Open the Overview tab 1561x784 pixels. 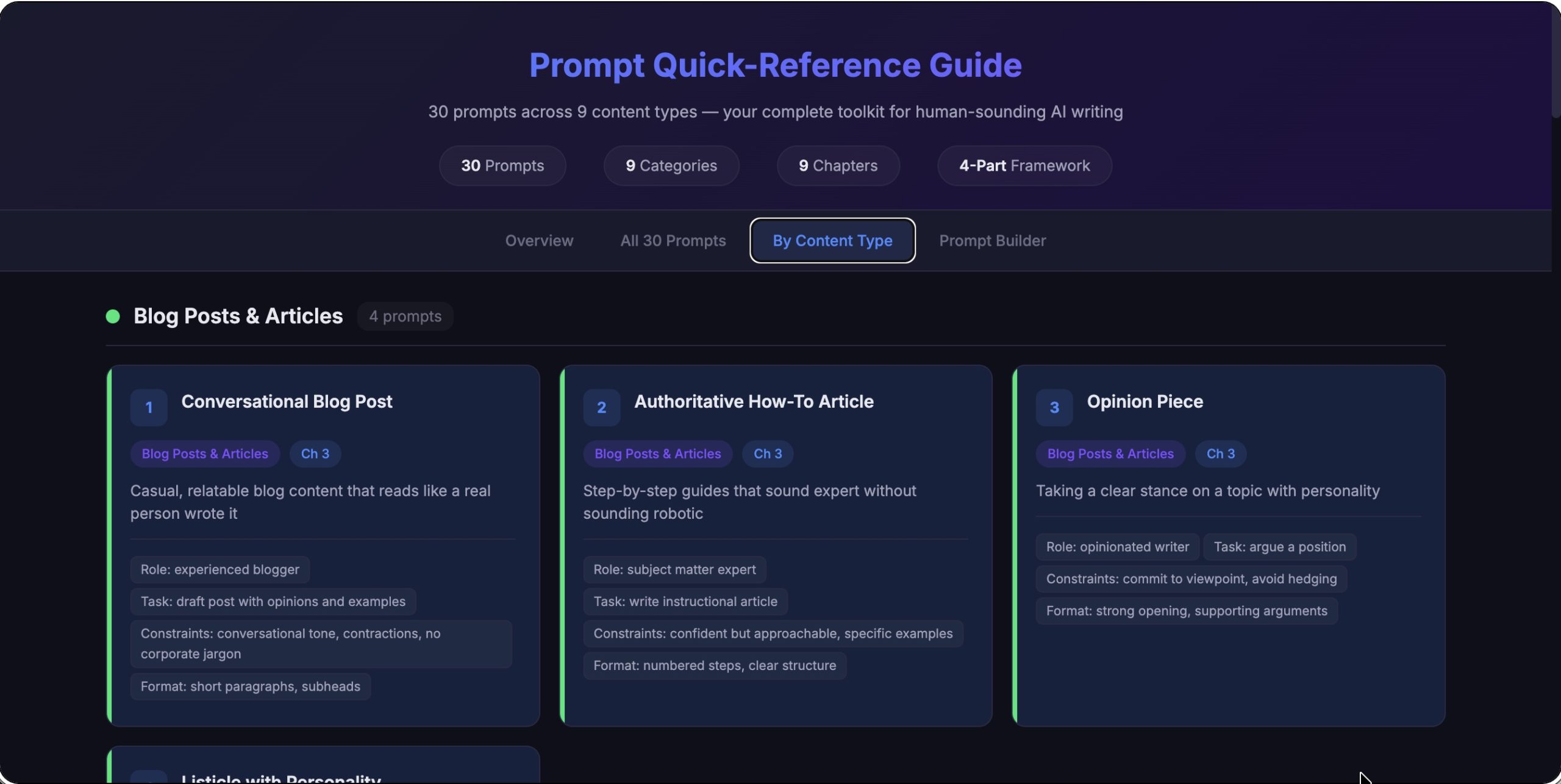coord(539,241)
